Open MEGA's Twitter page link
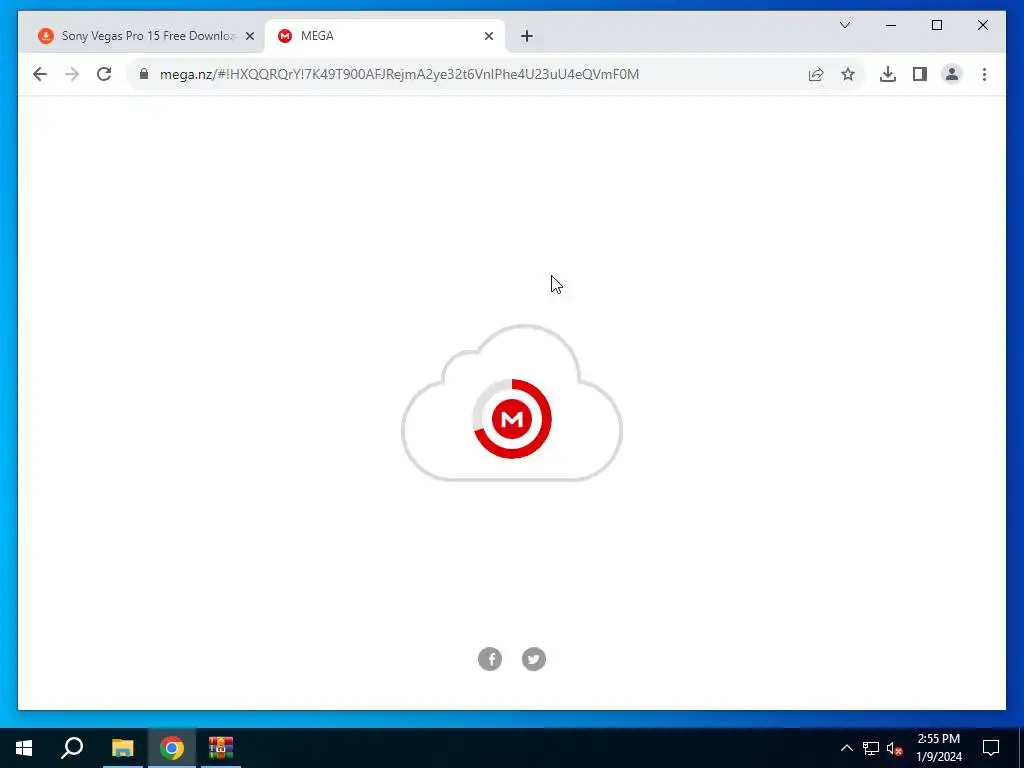The image size is (1024, 768). (534, 659)
